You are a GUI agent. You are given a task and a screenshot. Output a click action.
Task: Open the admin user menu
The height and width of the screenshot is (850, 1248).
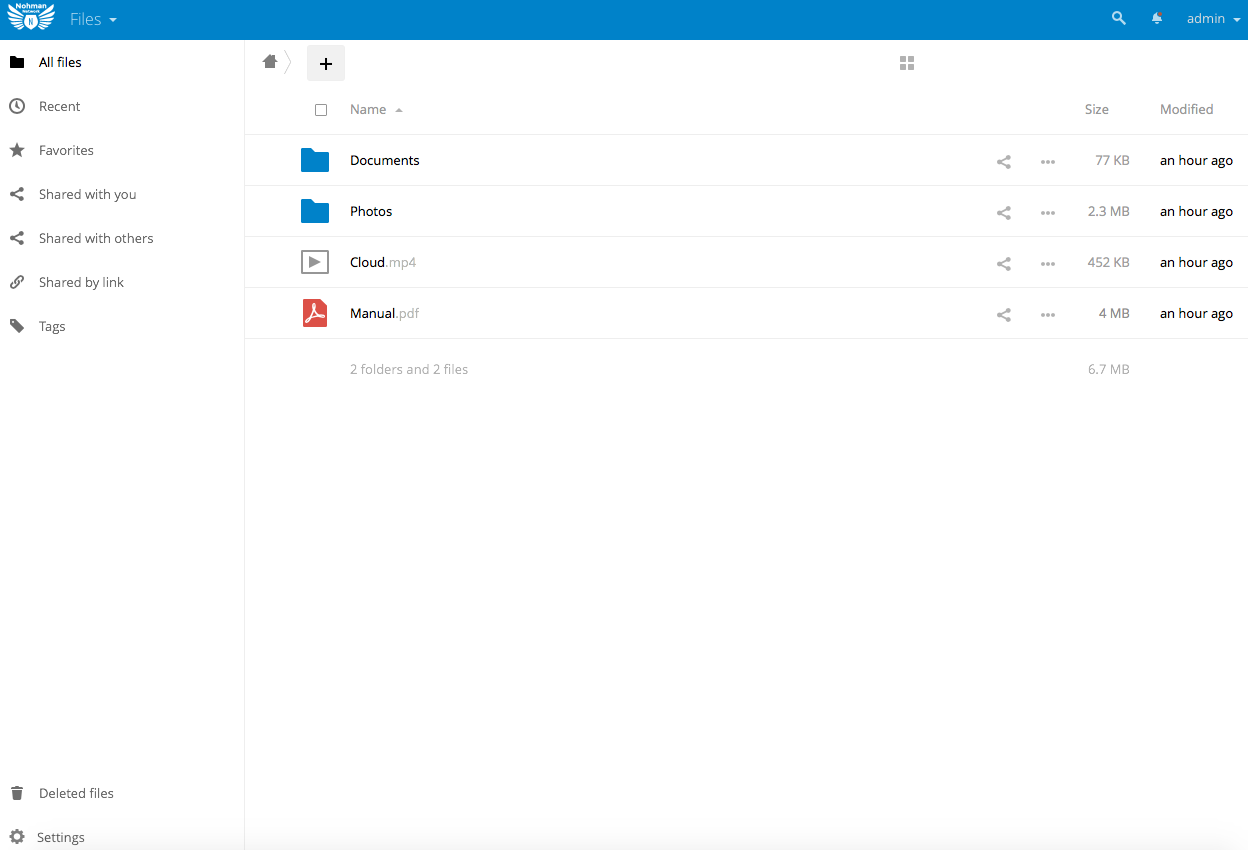pyautogui.click(x=1212, y=19)
